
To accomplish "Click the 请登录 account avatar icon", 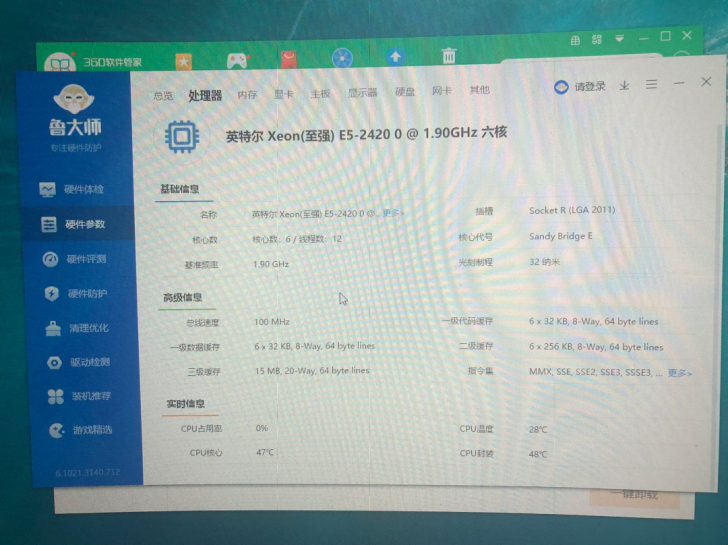I will (561, 87).
